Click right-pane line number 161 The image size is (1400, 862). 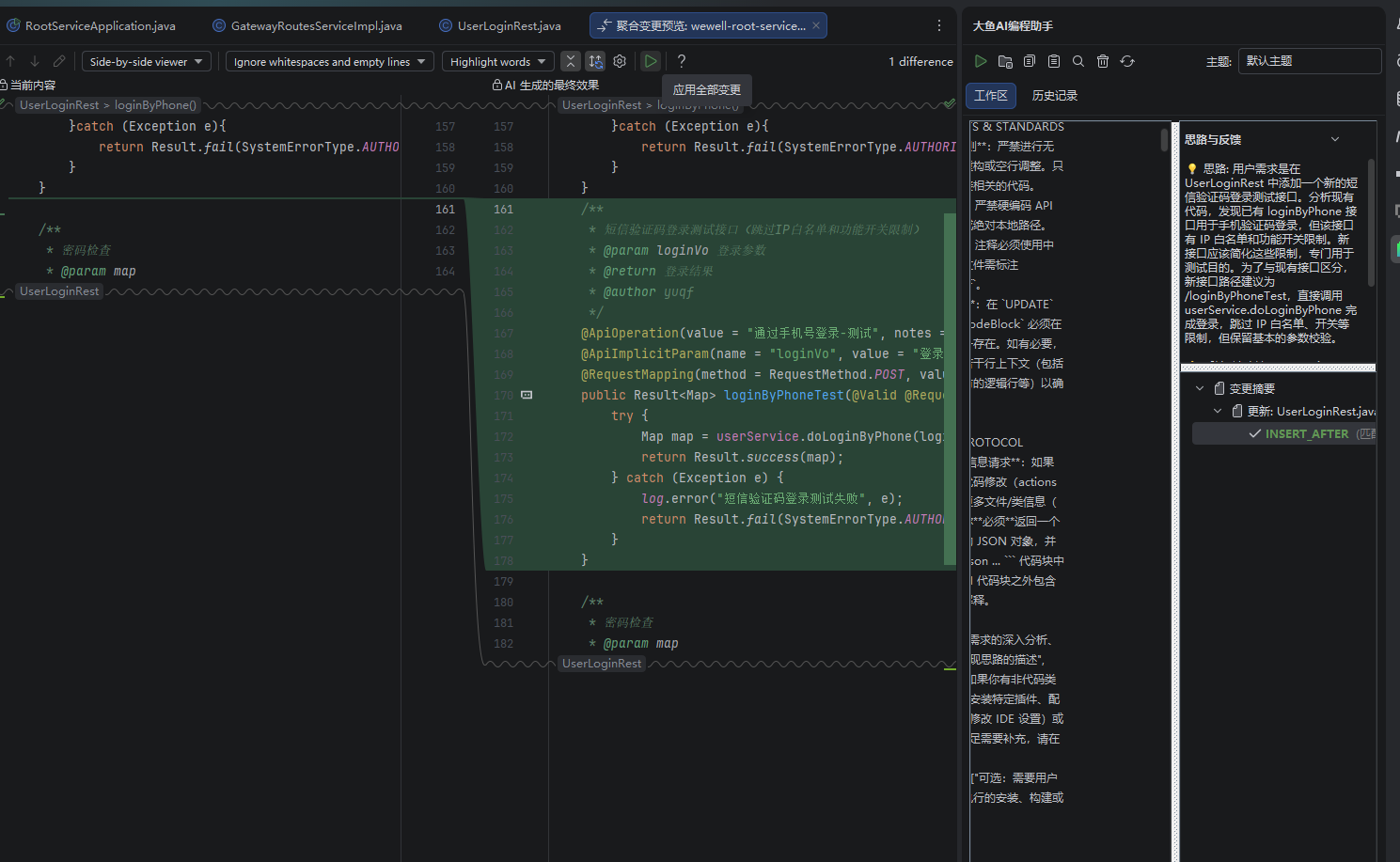coord(503,210)
